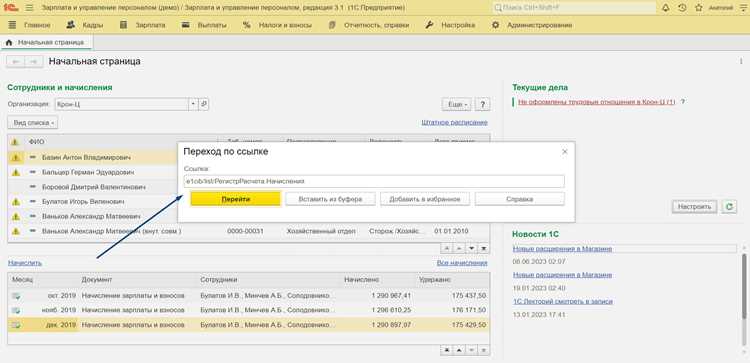750x363 pixels.
Task: Click document icon in нояб. 2019 row
Action: tap(16, 310)
